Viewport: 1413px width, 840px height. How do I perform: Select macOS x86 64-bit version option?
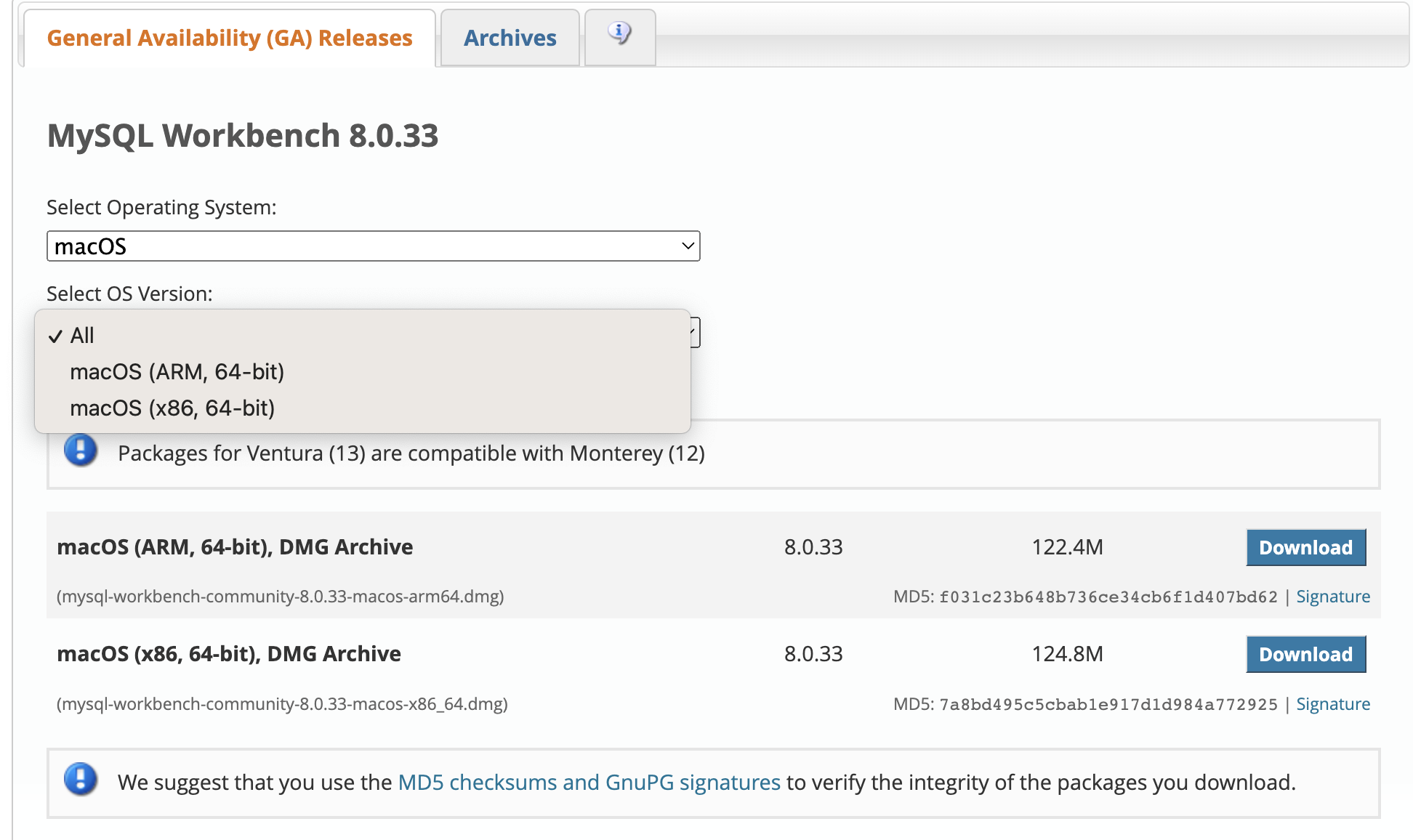click(173, 409)
